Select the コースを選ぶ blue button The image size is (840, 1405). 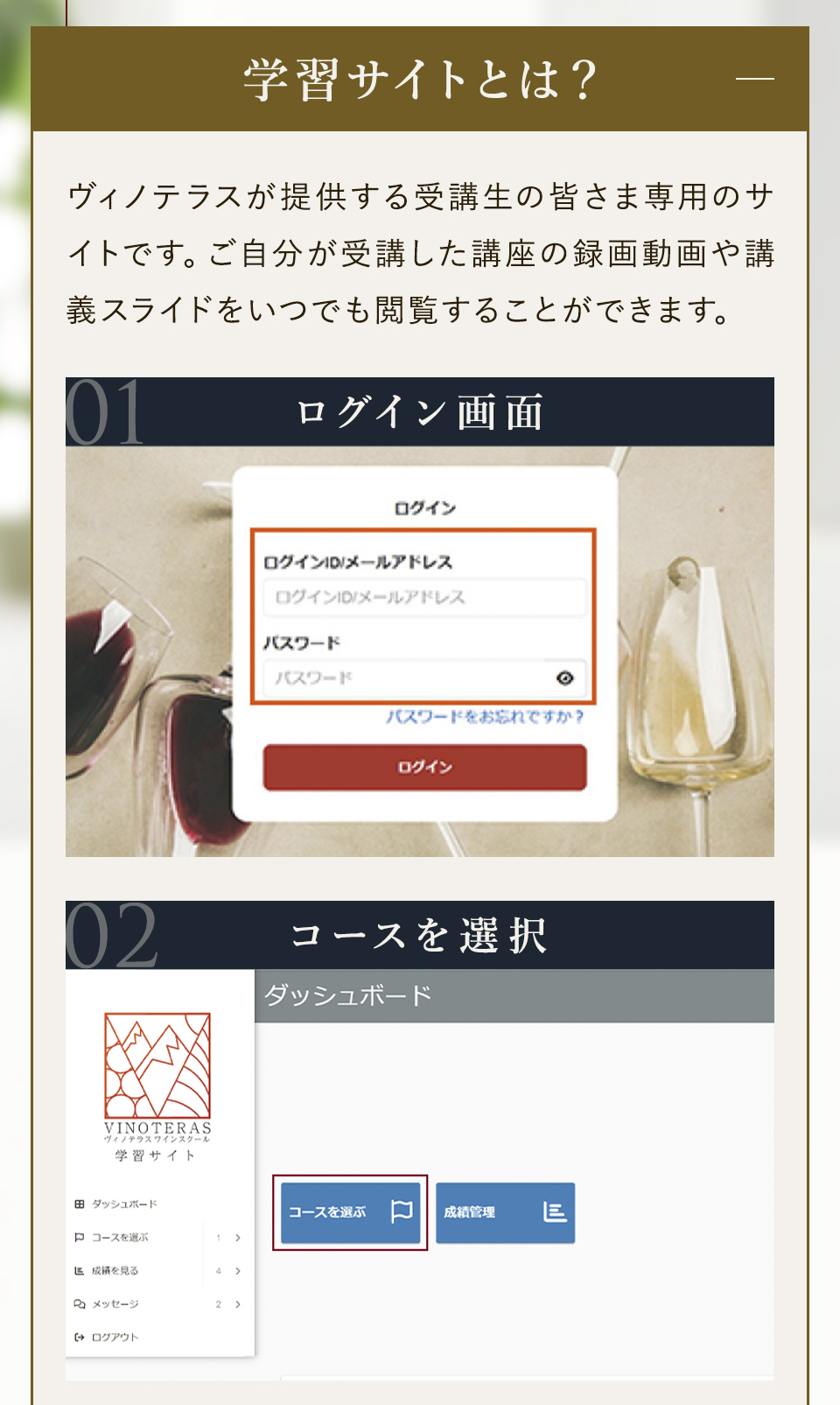point(350,1212)
